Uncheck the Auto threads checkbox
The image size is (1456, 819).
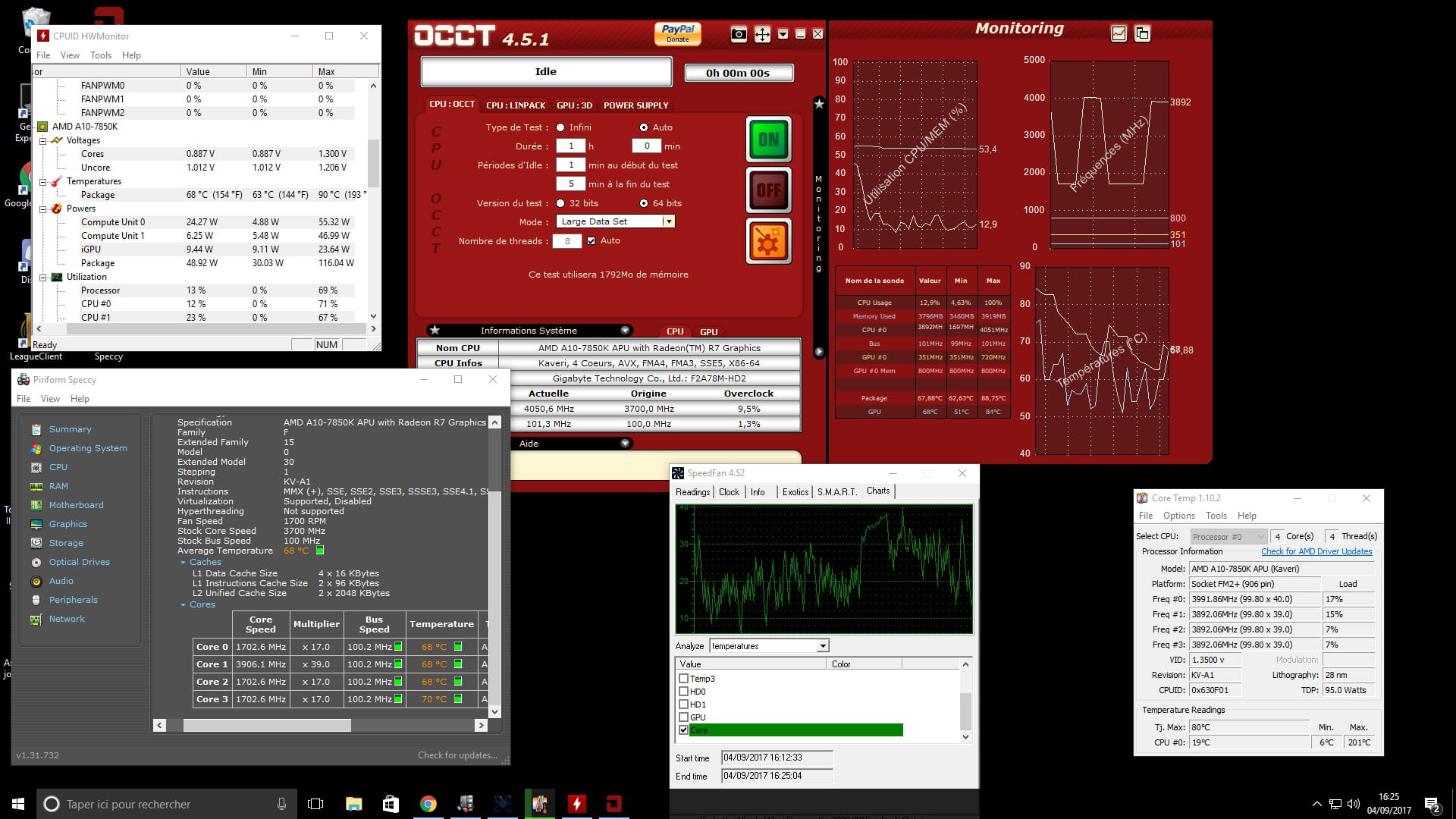pos(591,241)
